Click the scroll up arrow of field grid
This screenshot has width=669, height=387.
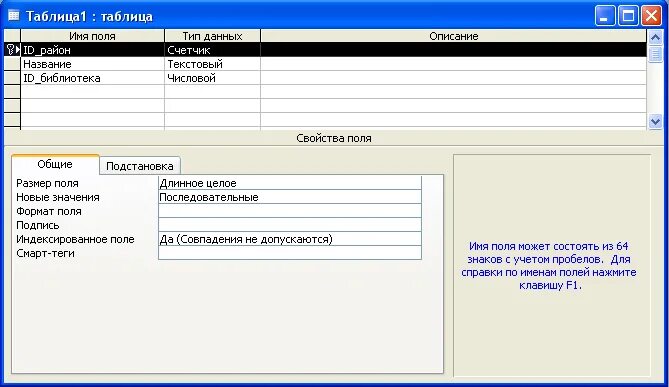pyautogui.click(x=655, y=37)
